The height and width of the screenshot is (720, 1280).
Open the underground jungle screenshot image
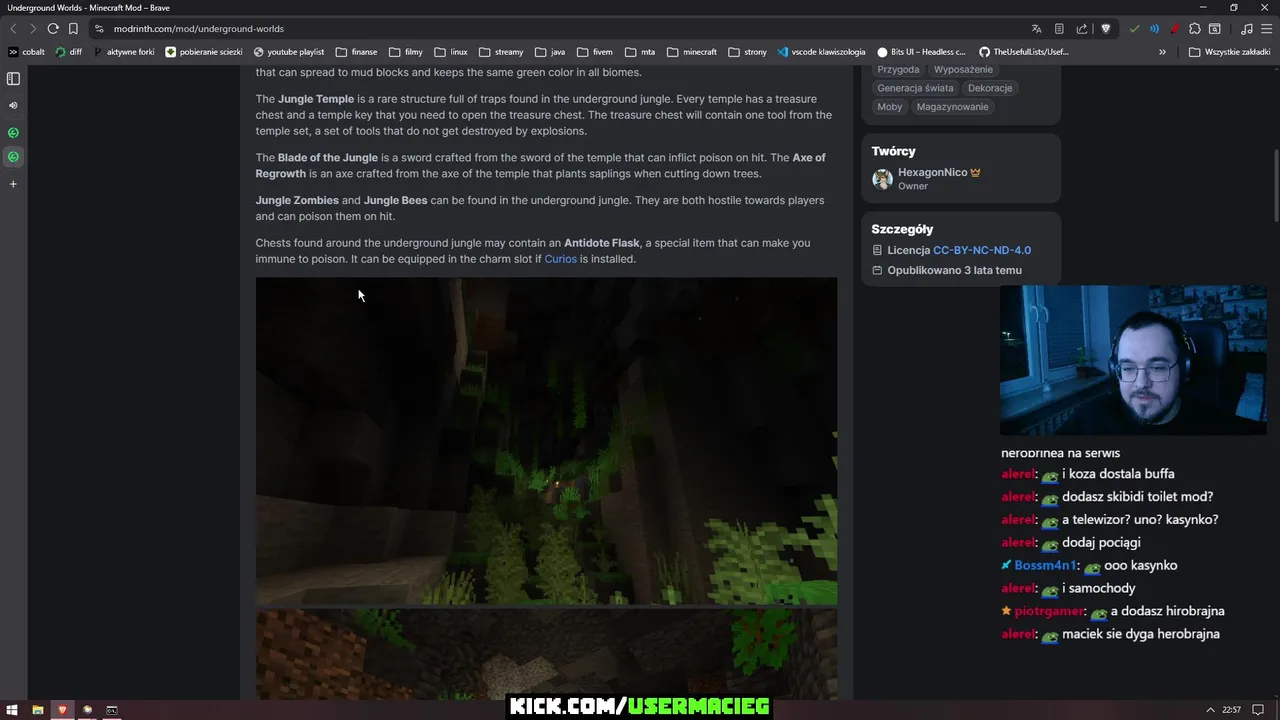pos(546,441)
